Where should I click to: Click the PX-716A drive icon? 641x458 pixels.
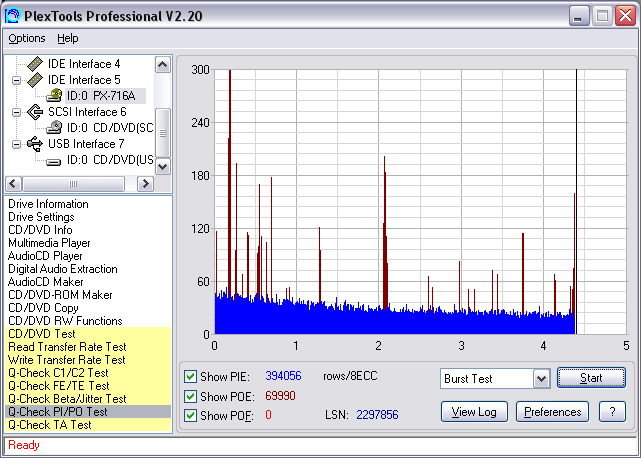coord(54,96)
